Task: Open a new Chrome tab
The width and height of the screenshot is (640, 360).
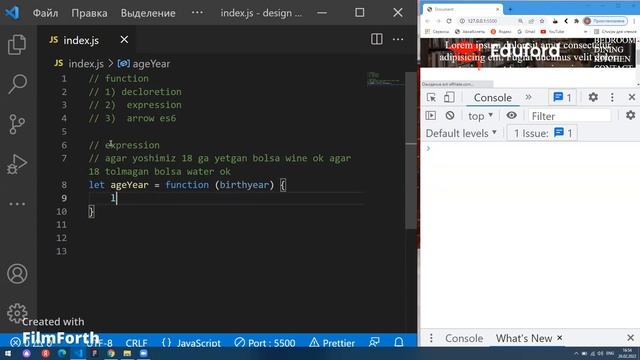Action: tap(510, 9)
